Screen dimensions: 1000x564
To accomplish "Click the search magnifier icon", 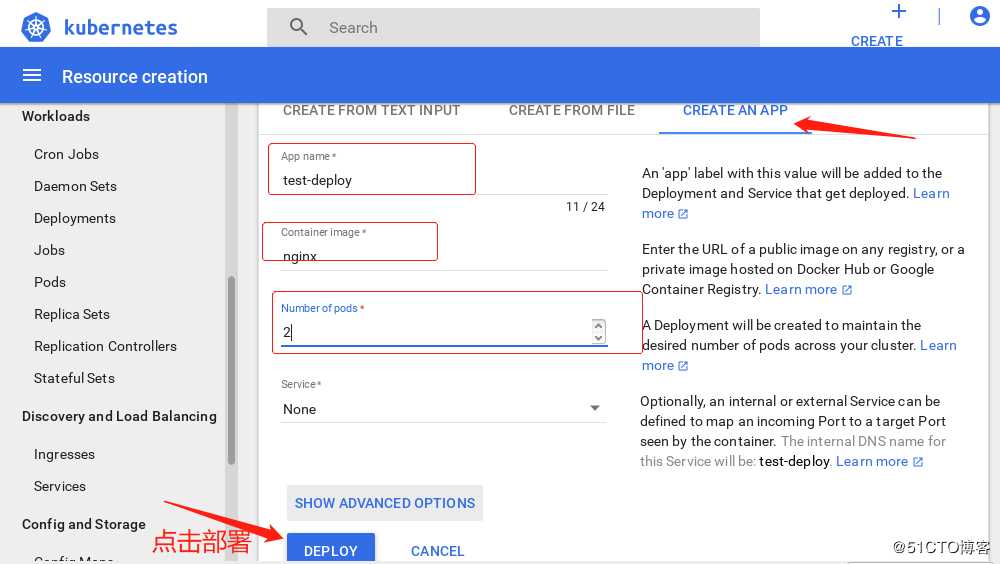I will 298,27.
